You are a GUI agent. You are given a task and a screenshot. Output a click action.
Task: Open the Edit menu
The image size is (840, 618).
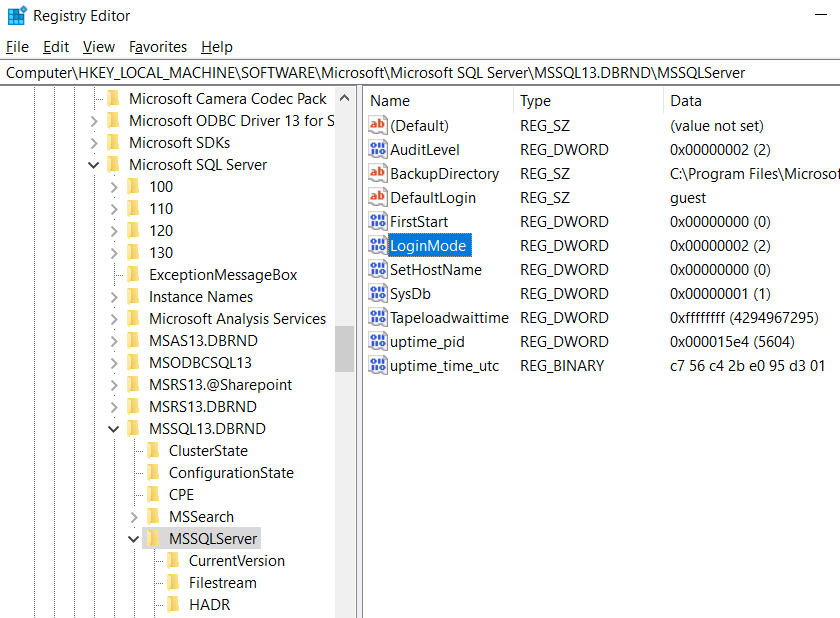[56, 47]
